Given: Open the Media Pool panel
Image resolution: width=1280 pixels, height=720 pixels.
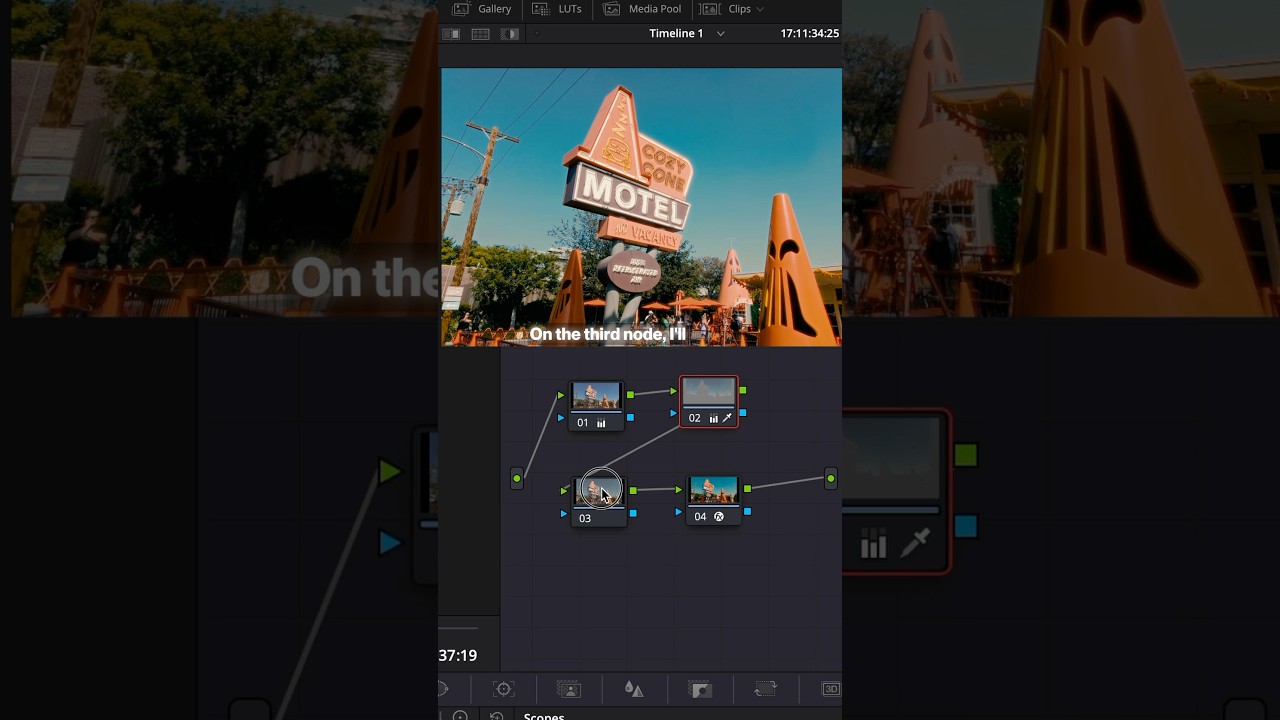Looking at the screenshot, I should point(643,9).
